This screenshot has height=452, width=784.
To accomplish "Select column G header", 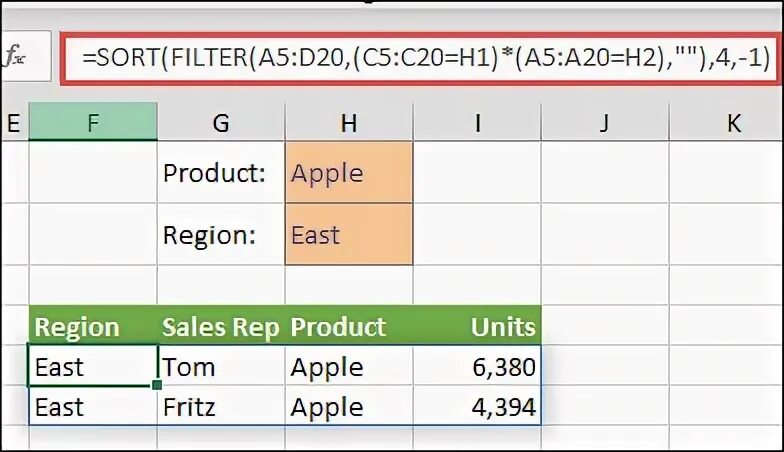I will pyautogui.click(x=221, y=122).
